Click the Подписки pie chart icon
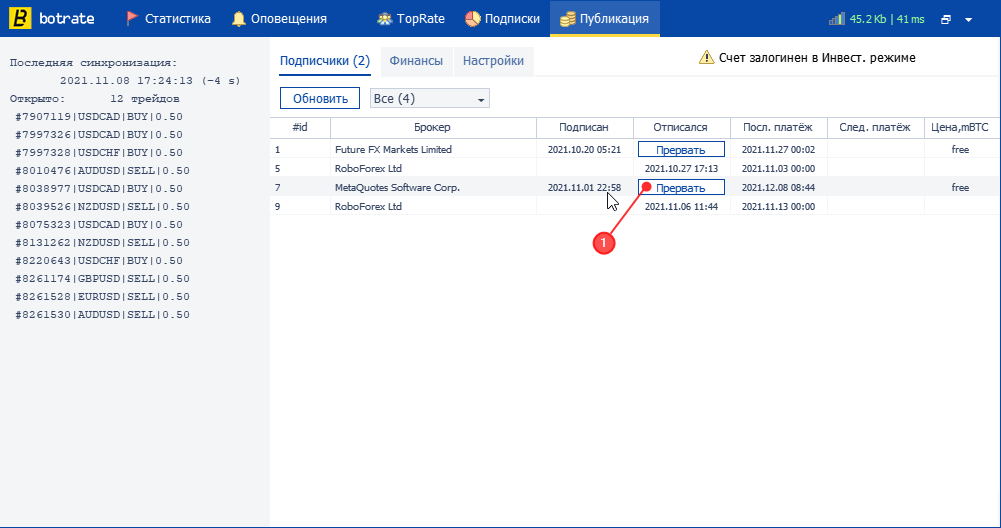 (x=472, y=19)
